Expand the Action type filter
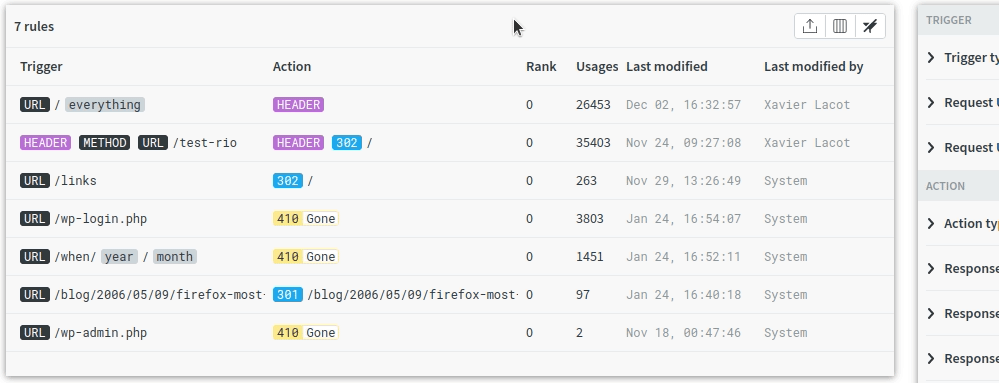 click(x=962, y=224)
